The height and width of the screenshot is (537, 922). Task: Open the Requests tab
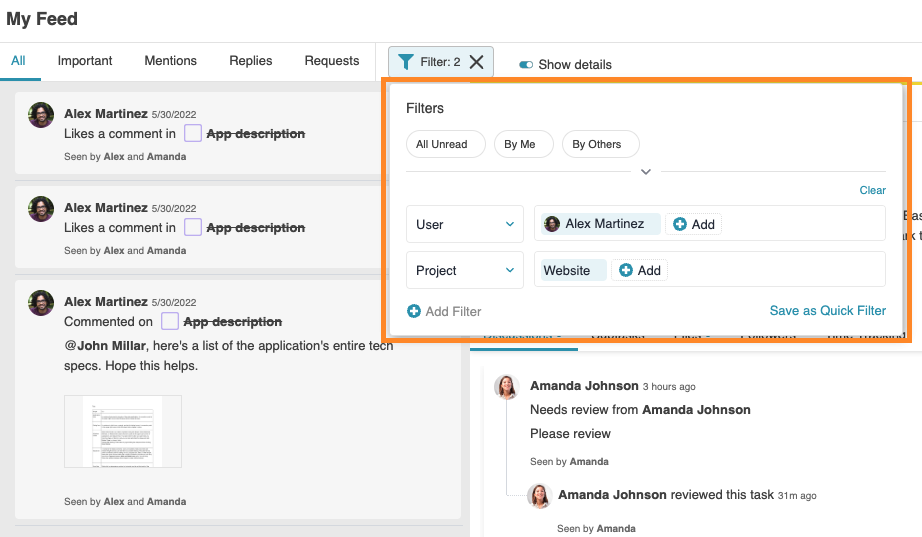[x=332, y=61]
